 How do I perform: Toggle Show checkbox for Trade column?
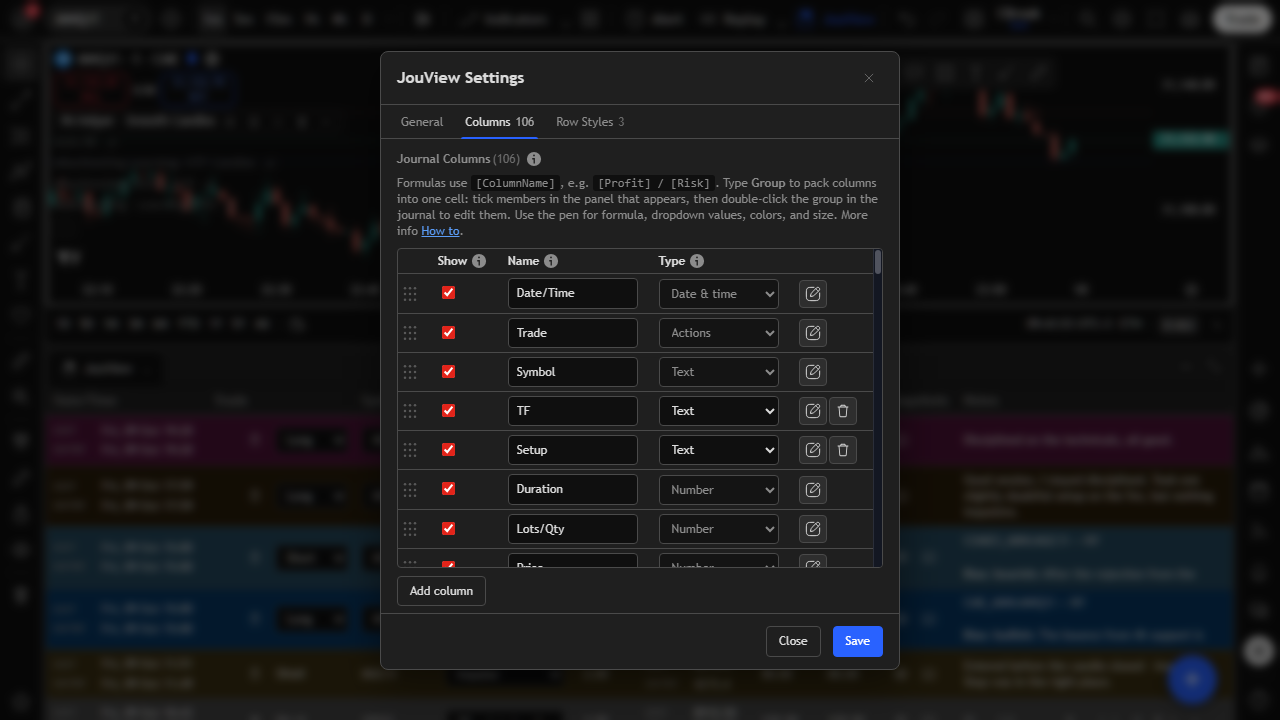(448, 333)
